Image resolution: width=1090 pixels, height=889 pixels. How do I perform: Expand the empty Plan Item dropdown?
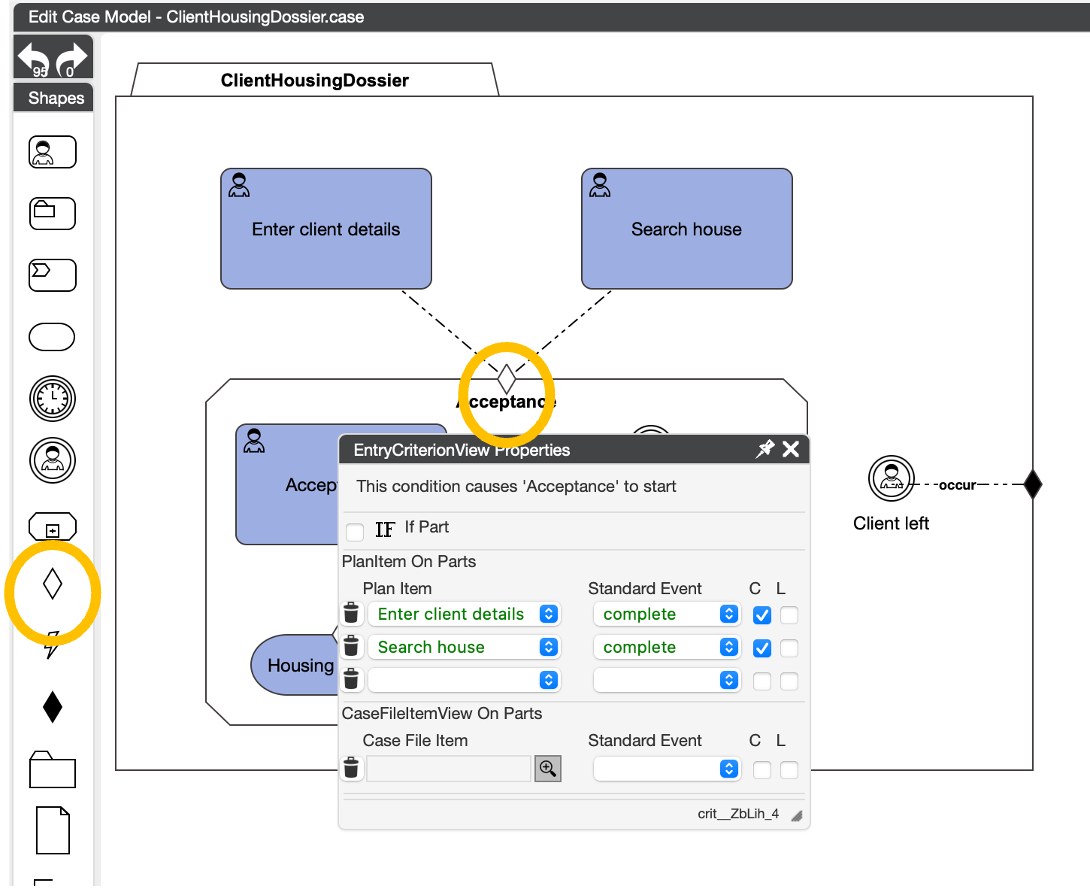464,680
